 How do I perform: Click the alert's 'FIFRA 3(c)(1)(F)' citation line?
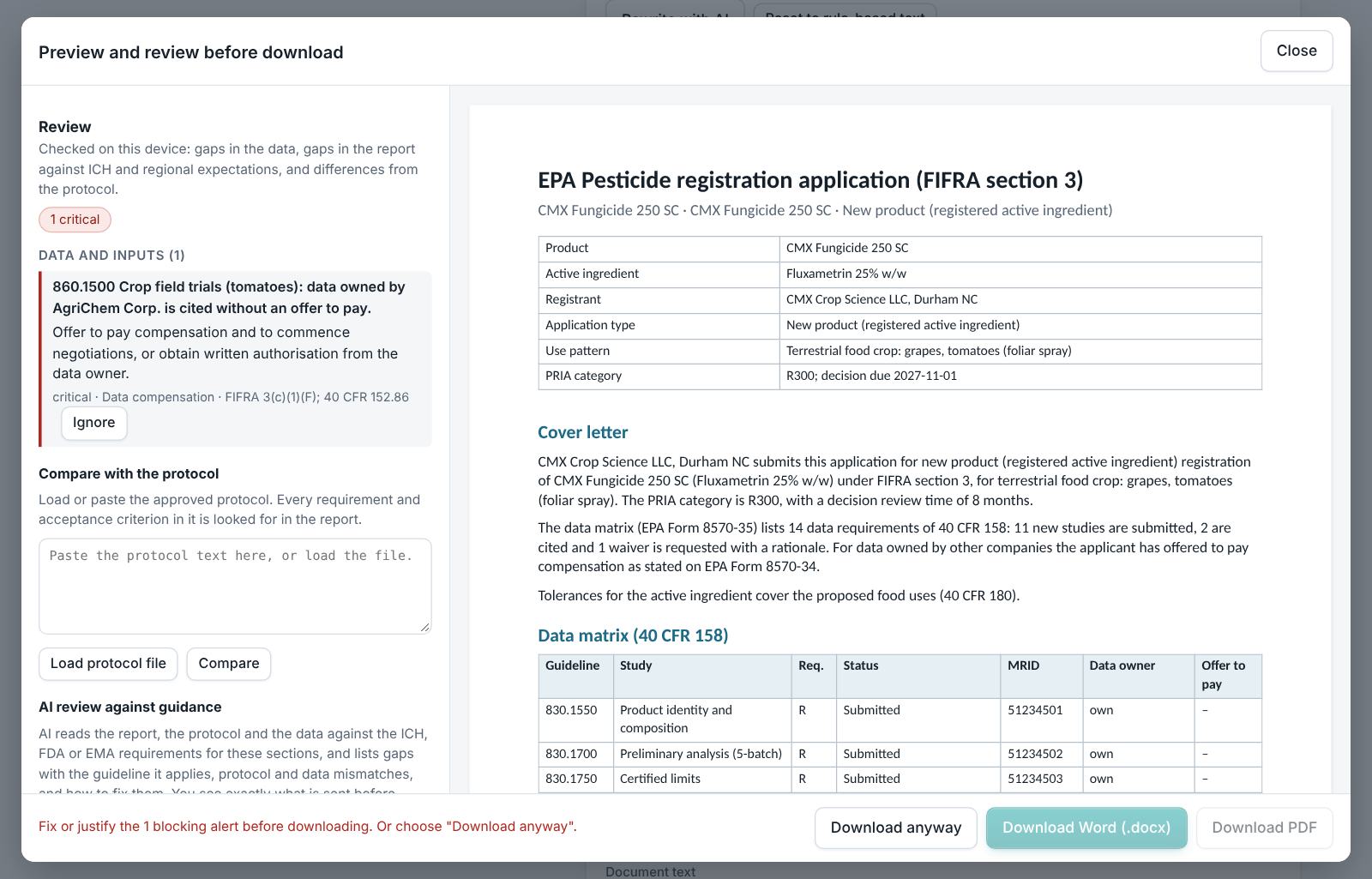pos(231,397)
